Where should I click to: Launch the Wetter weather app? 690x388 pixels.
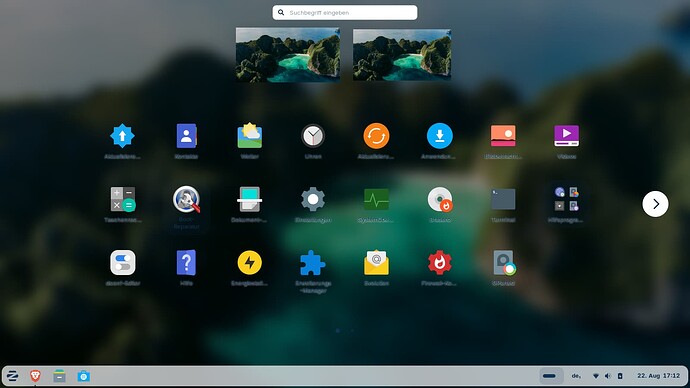click(x=250, y=136)
